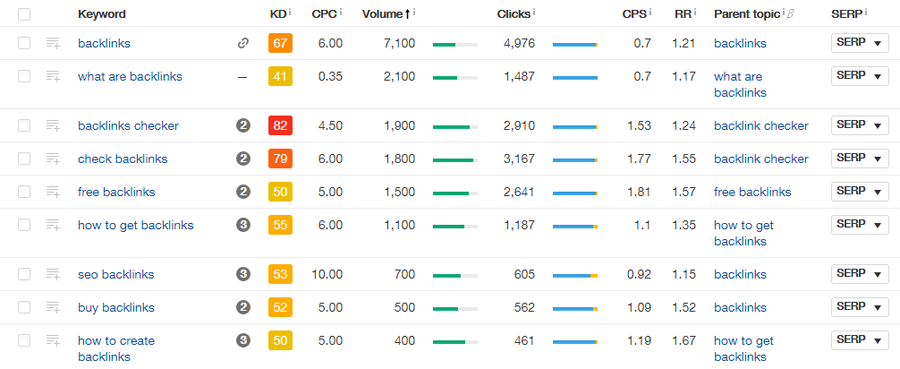
Task: Open 'backlinks' parent topic in buy backlinks row
Action: click(740, 308)
